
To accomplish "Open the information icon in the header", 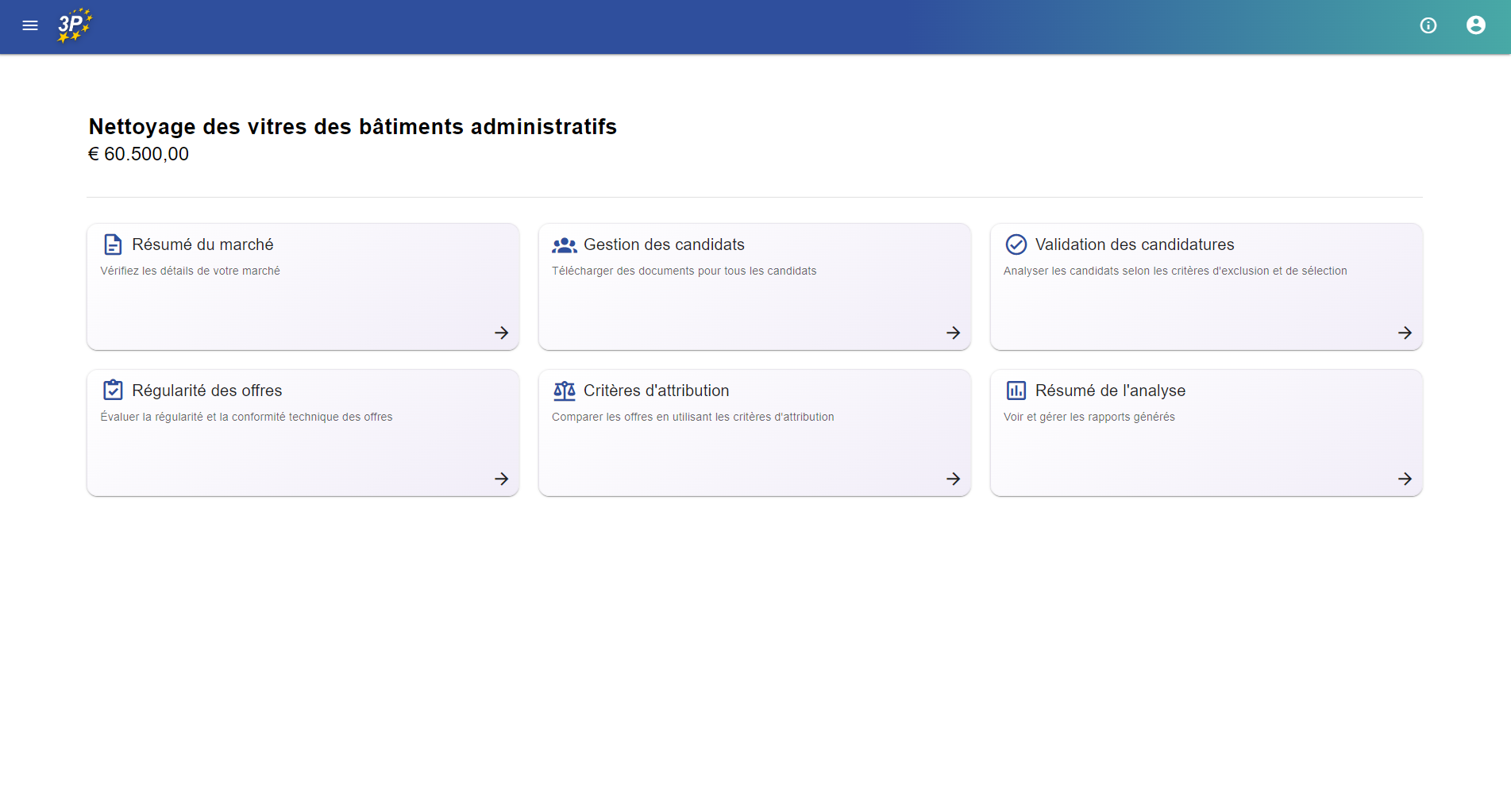I will click(x=1428, y=25).
